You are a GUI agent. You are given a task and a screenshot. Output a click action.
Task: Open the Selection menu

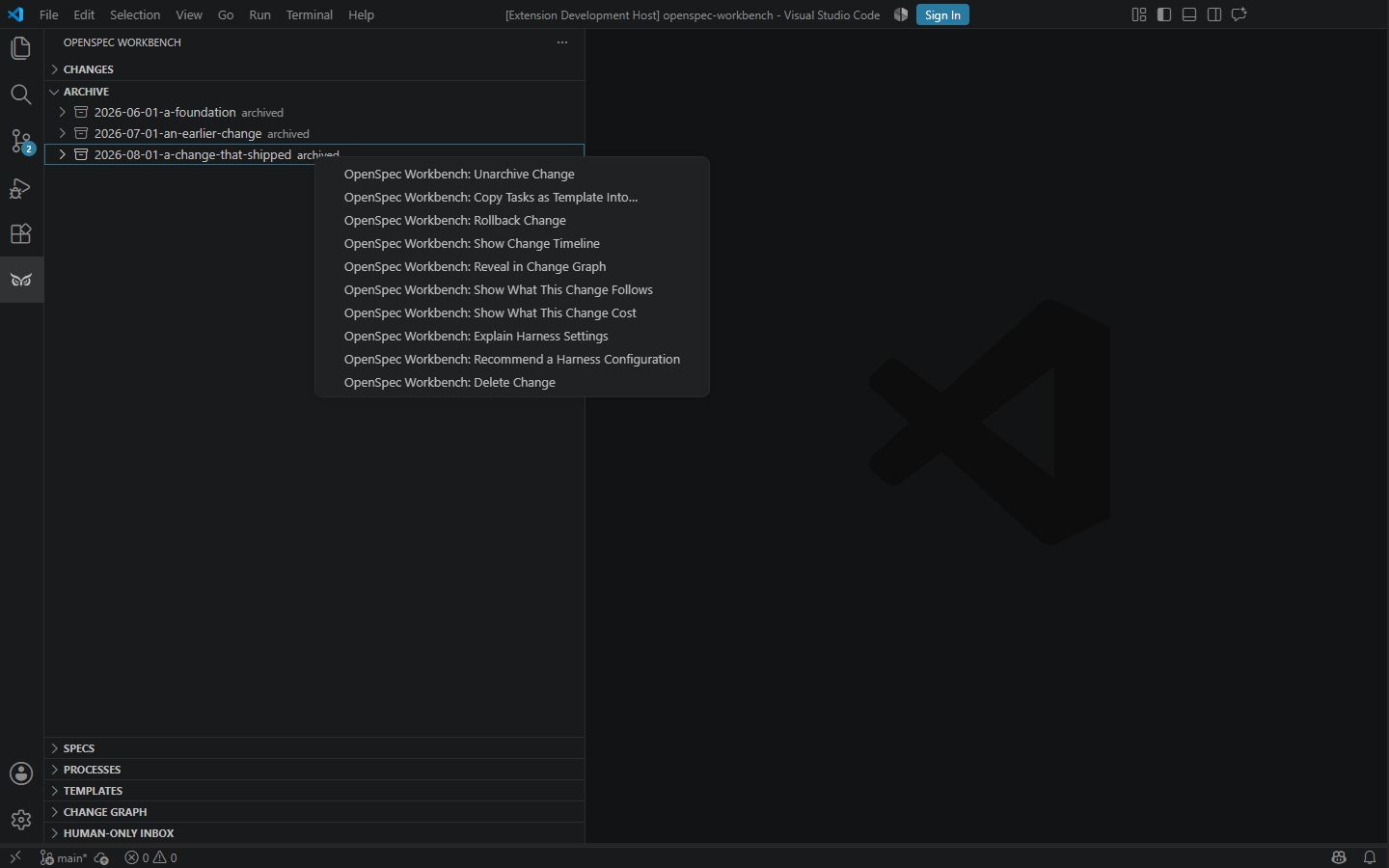click(x=135, y=14)
